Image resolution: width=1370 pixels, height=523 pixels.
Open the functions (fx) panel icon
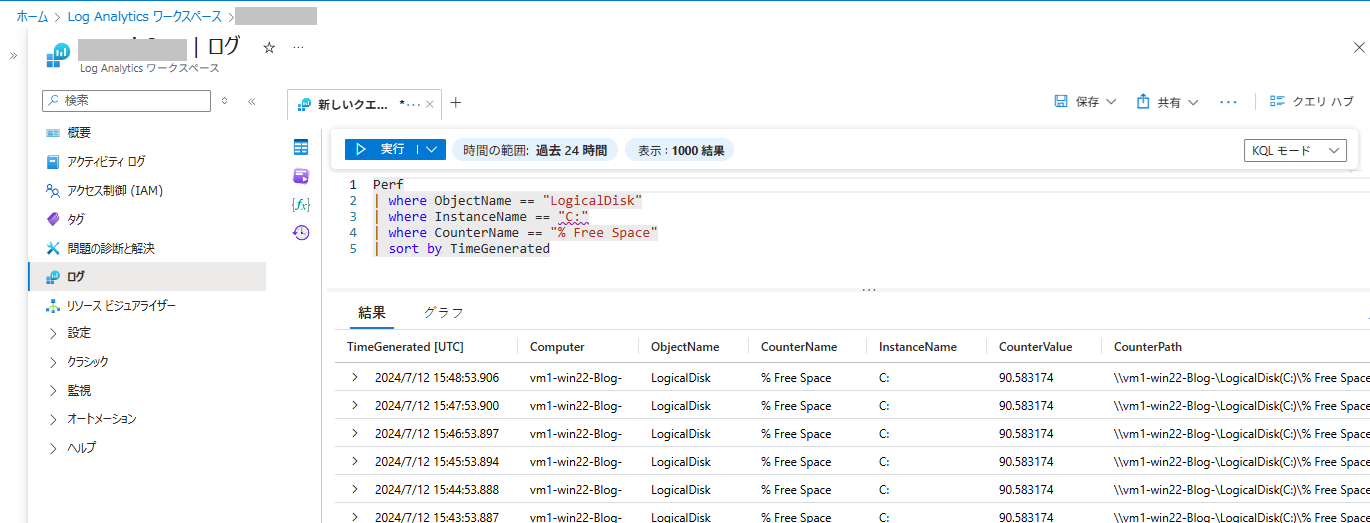coord(301,204)
